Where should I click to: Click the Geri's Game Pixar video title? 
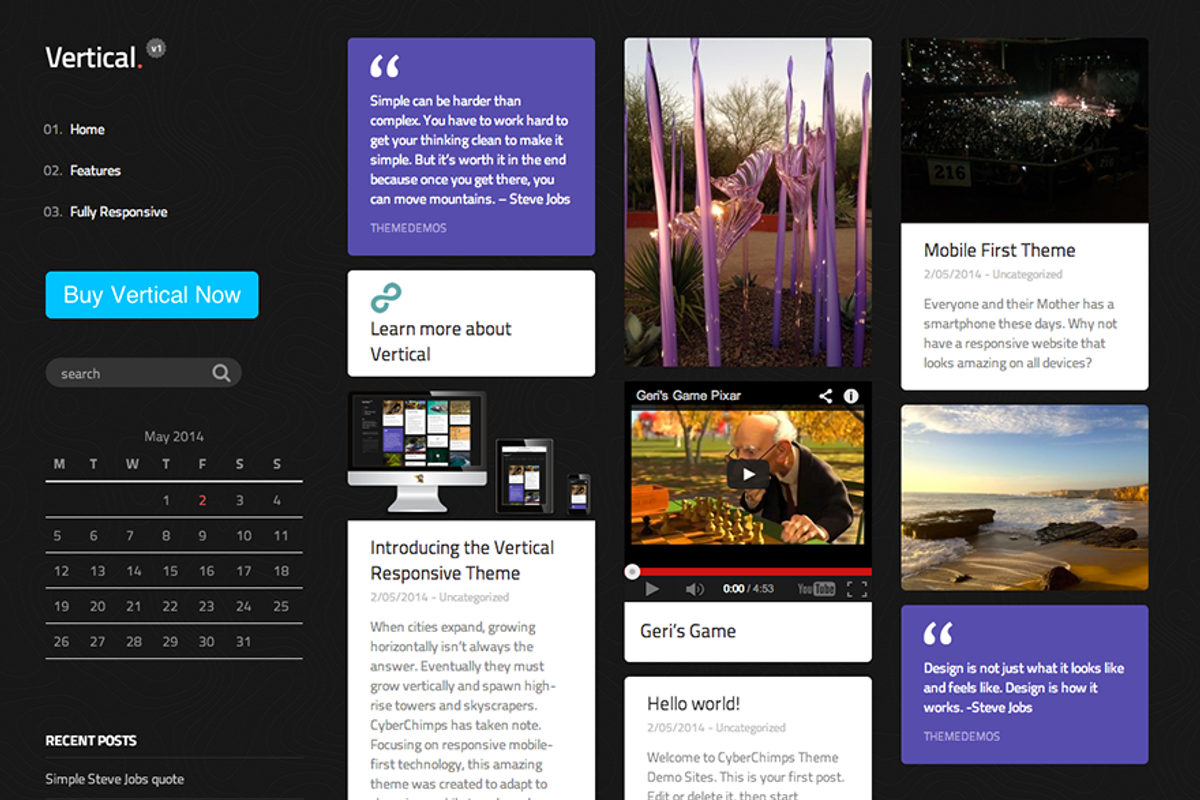click(688, 396)
